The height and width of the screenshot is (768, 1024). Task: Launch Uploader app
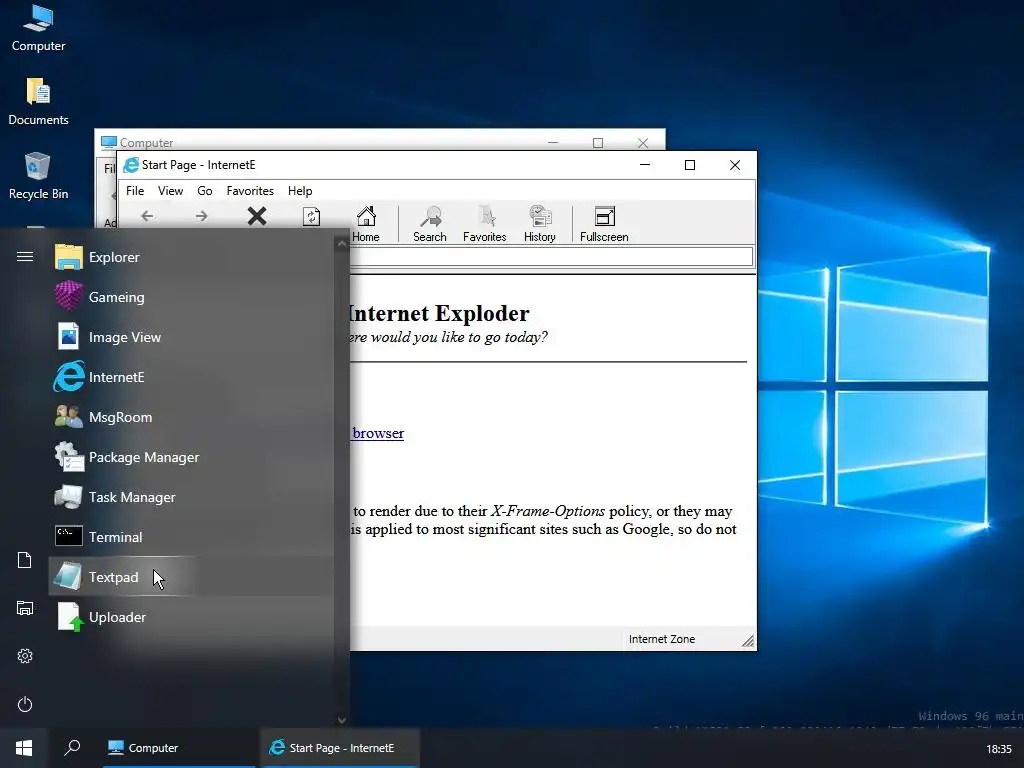click(191, 617)
